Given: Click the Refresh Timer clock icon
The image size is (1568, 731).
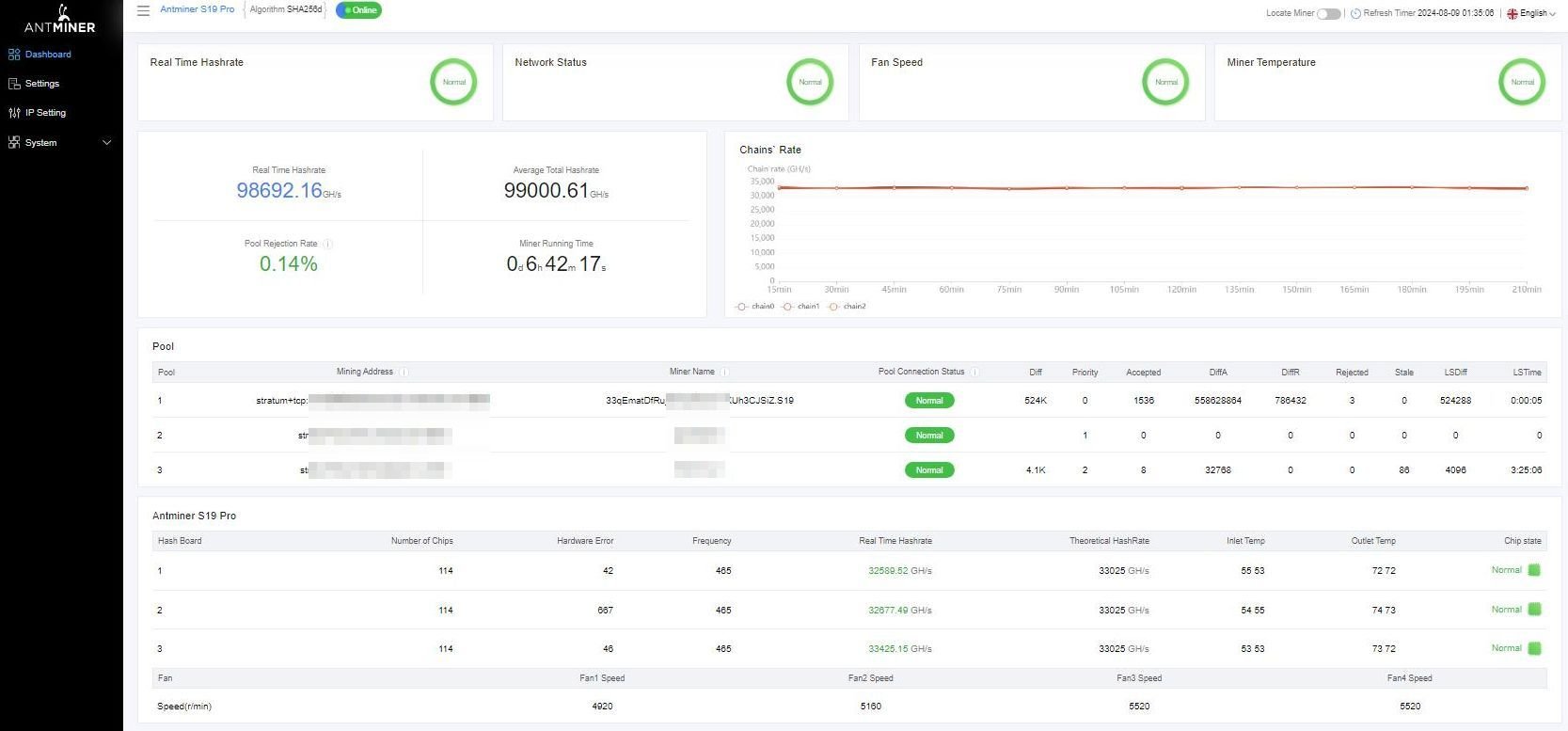Looking at the screenshot, I should [x=1355, y=13].
